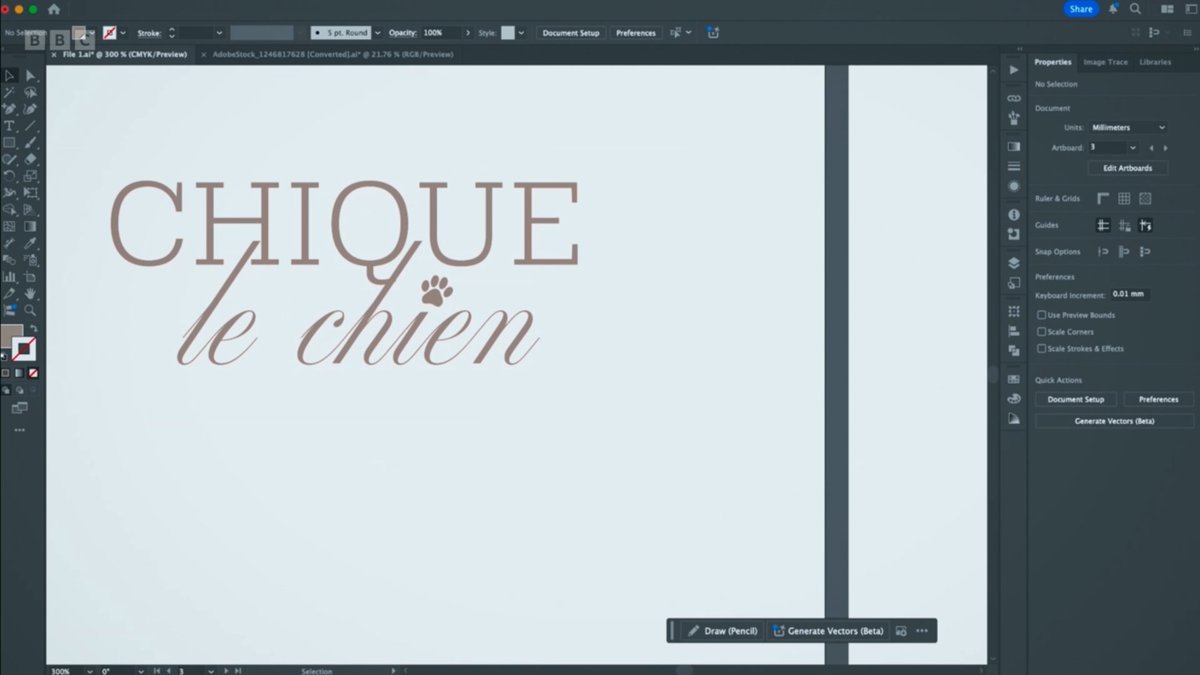
Task: Select the Eraser tool
Action: 31,160
